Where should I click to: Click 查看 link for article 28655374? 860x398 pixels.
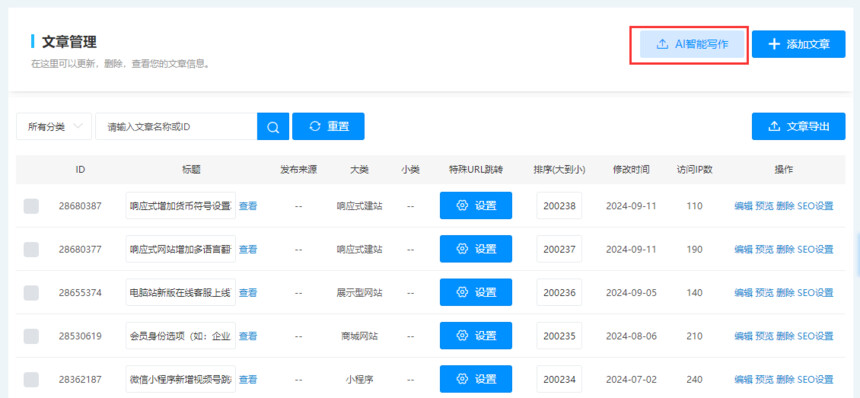(248, 293)
